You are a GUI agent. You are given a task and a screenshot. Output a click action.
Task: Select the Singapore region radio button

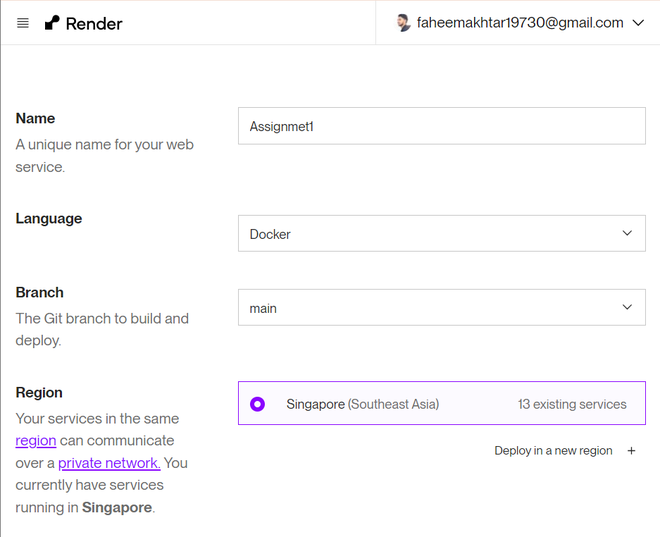tap(258, 404)
